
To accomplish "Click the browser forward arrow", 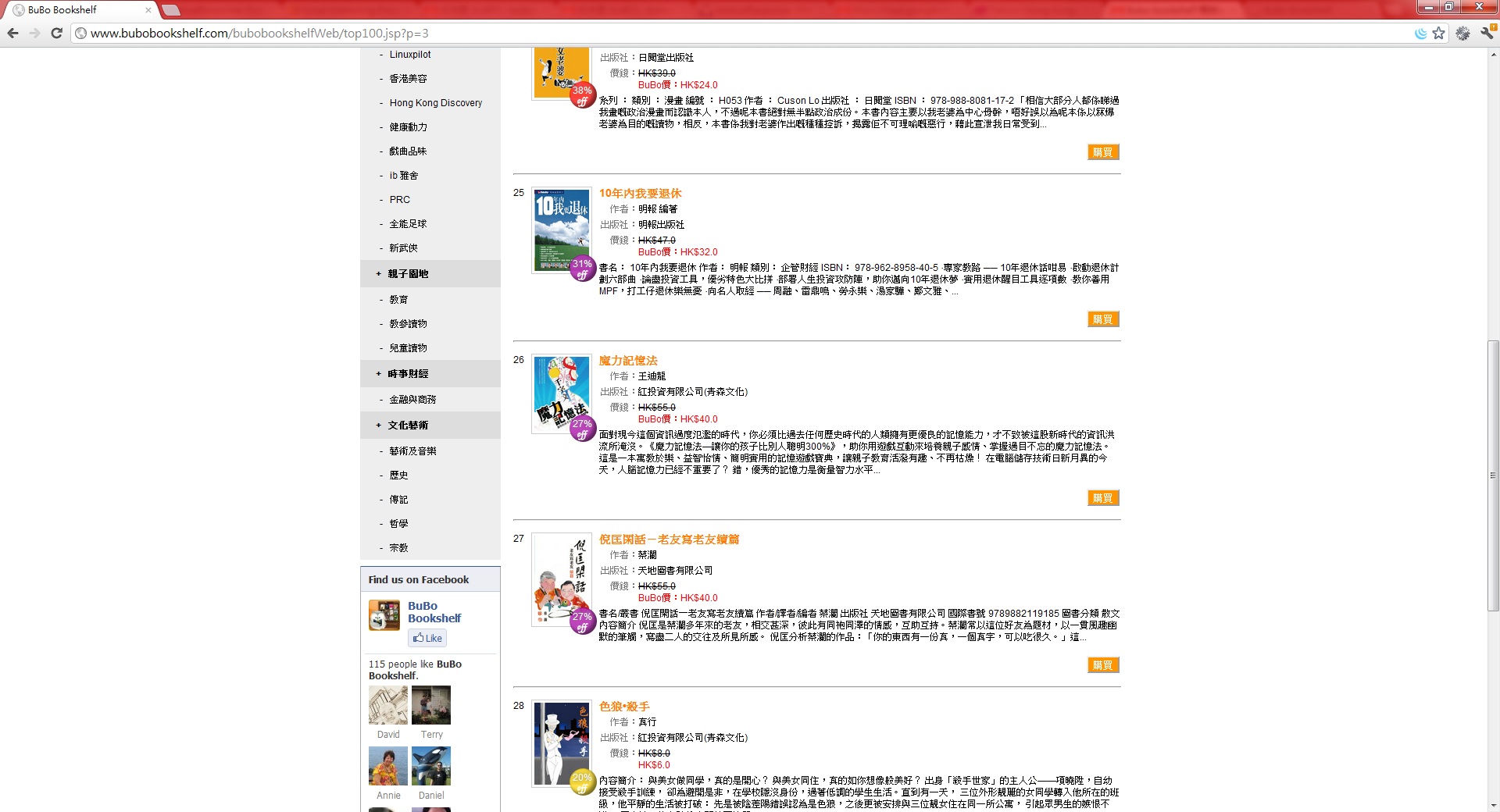I will coord(34,33).
